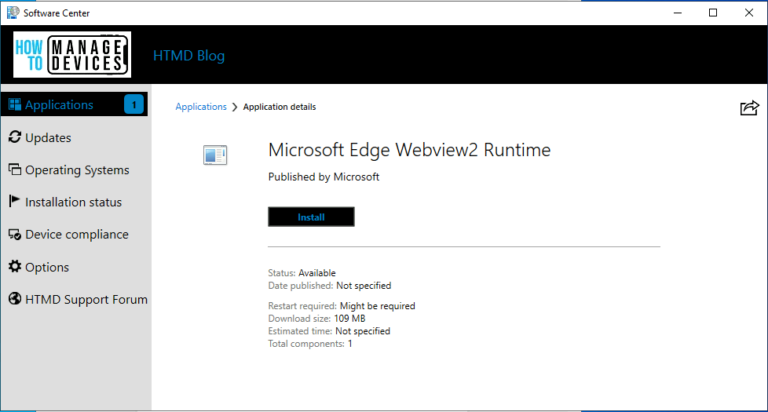Click the How To Manage Devices logo
Screen dimensions: 768x412
coord(73,55)
